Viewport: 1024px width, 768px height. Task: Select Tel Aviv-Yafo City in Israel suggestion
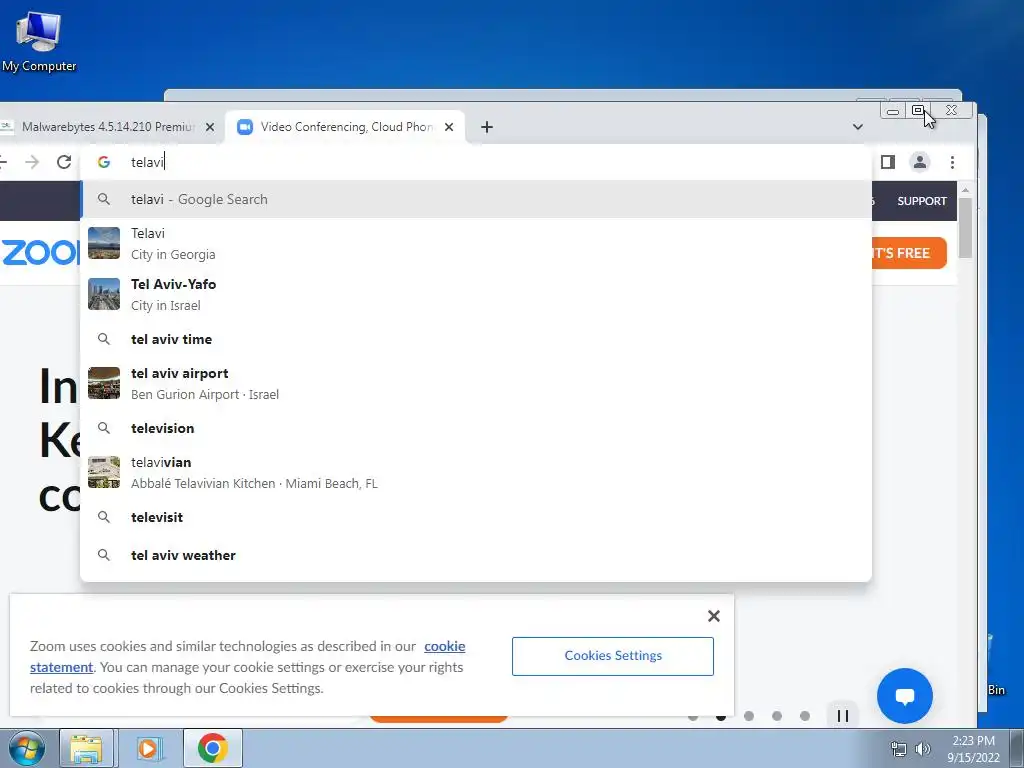click(475, 295)
